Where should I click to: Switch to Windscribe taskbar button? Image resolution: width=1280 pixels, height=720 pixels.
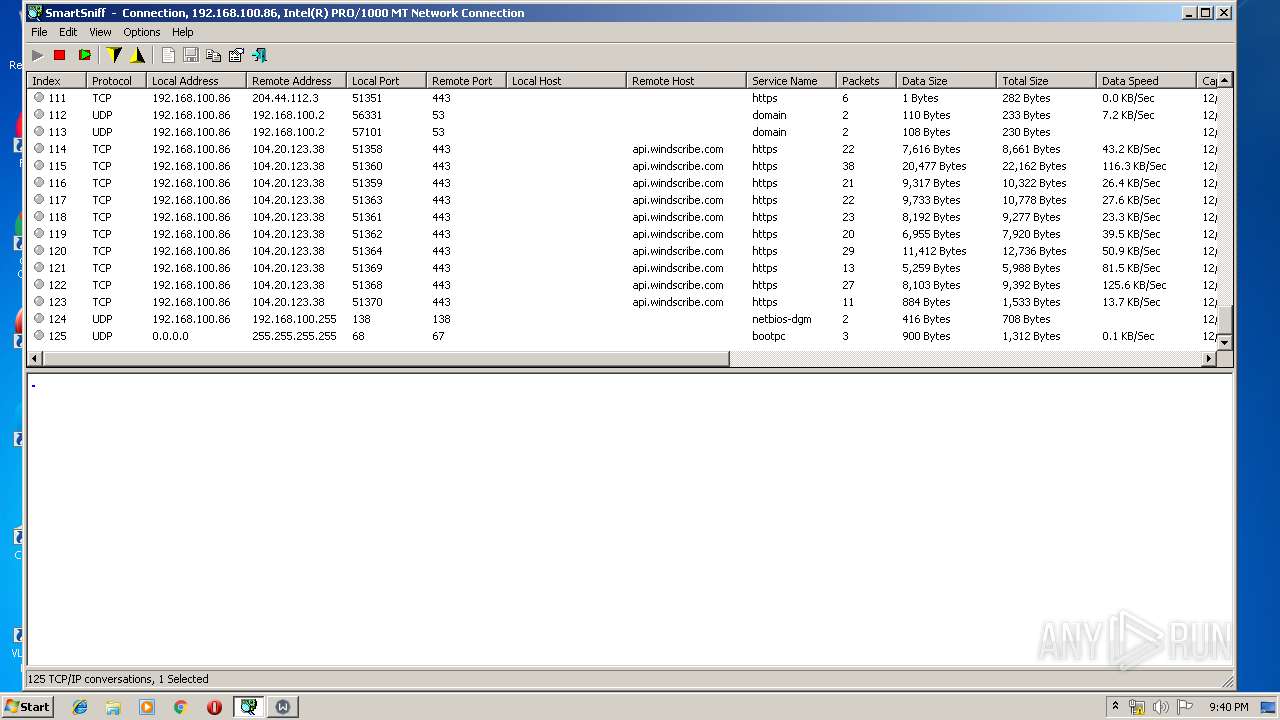point(283,707)
